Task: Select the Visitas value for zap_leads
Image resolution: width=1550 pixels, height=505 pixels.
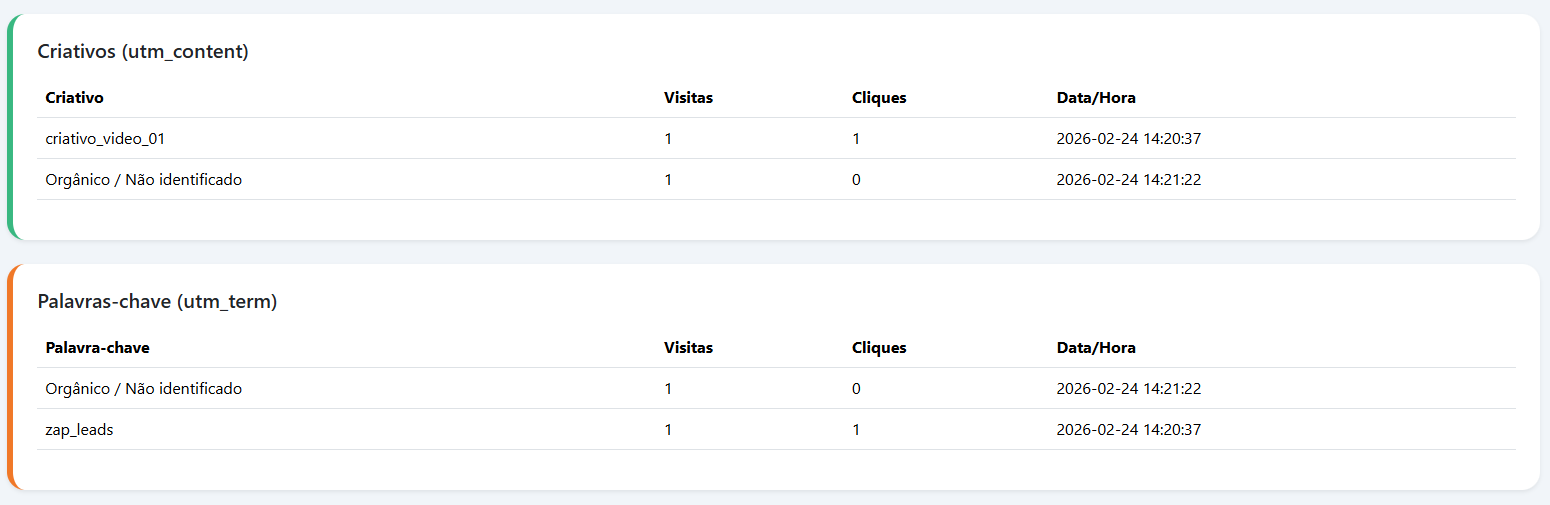Action: 668,430
